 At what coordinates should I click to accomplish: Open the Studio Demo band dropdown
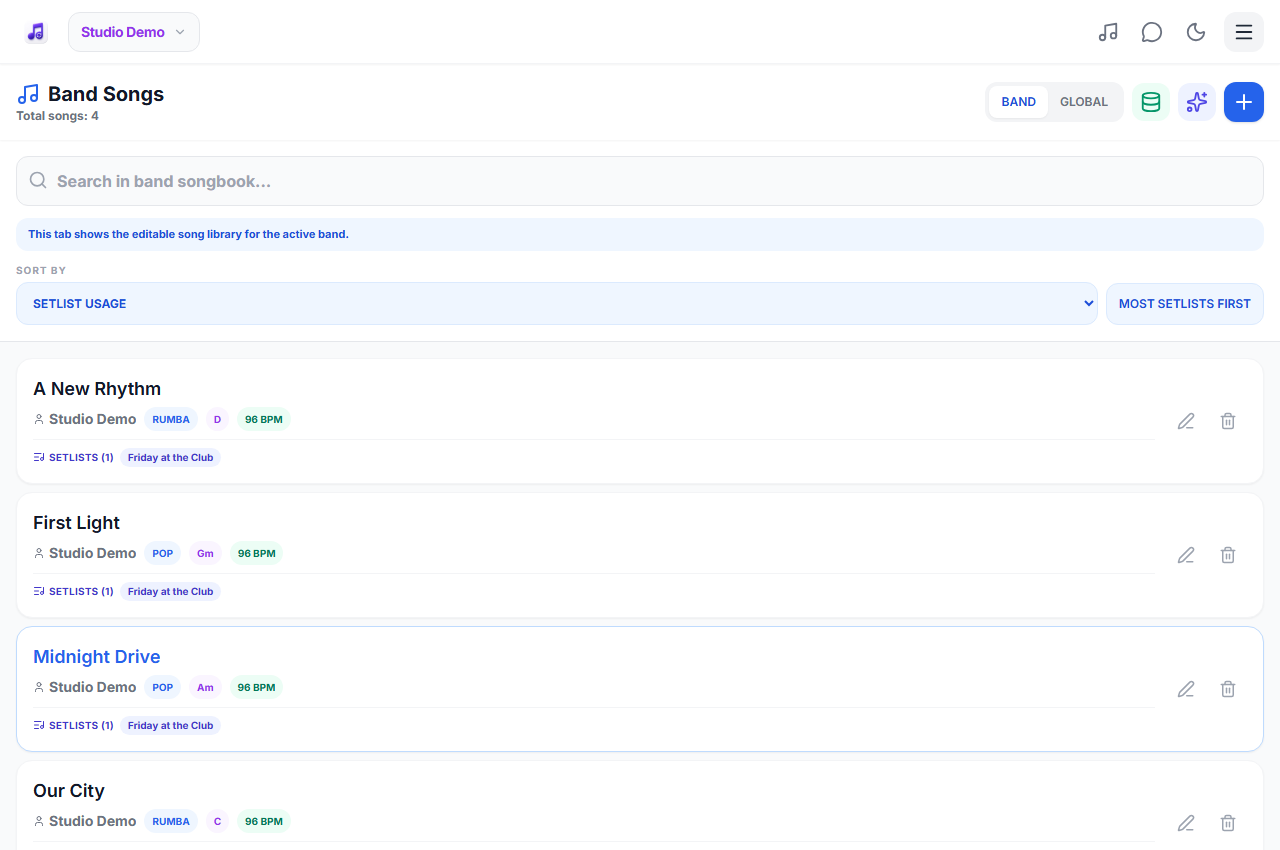click(134, 32)
